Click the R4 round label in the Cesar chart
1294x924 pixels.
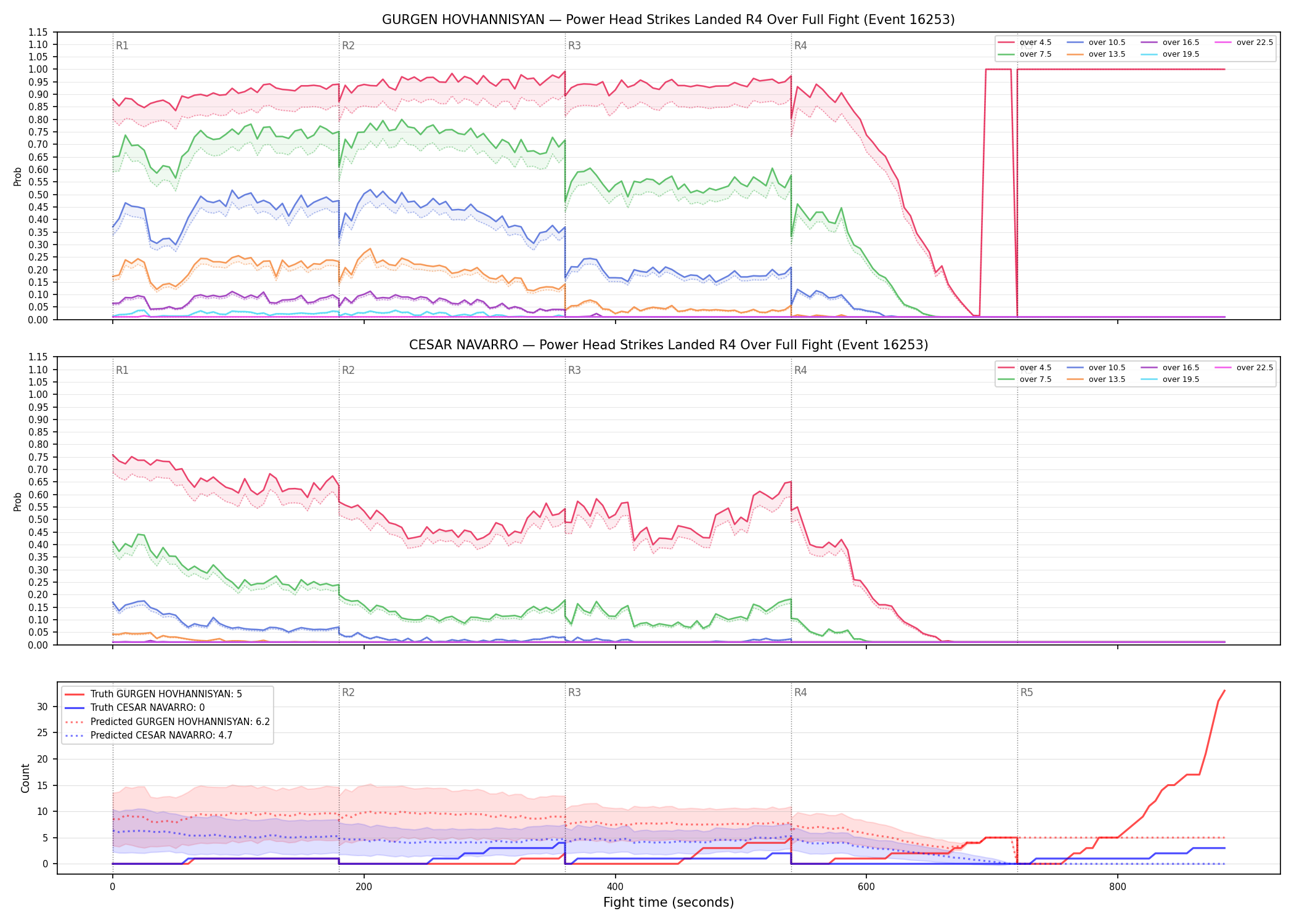tap(800, 370)
